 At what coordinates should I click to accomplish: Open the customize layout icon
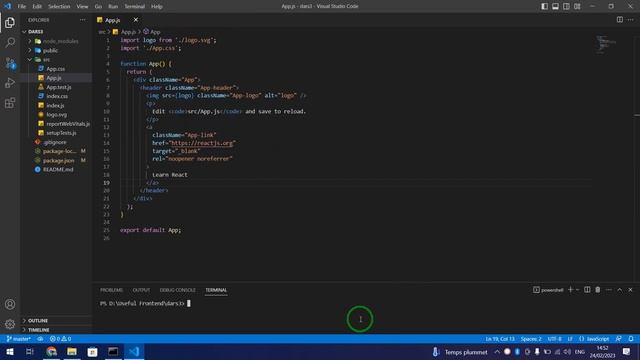pos(577,6)
